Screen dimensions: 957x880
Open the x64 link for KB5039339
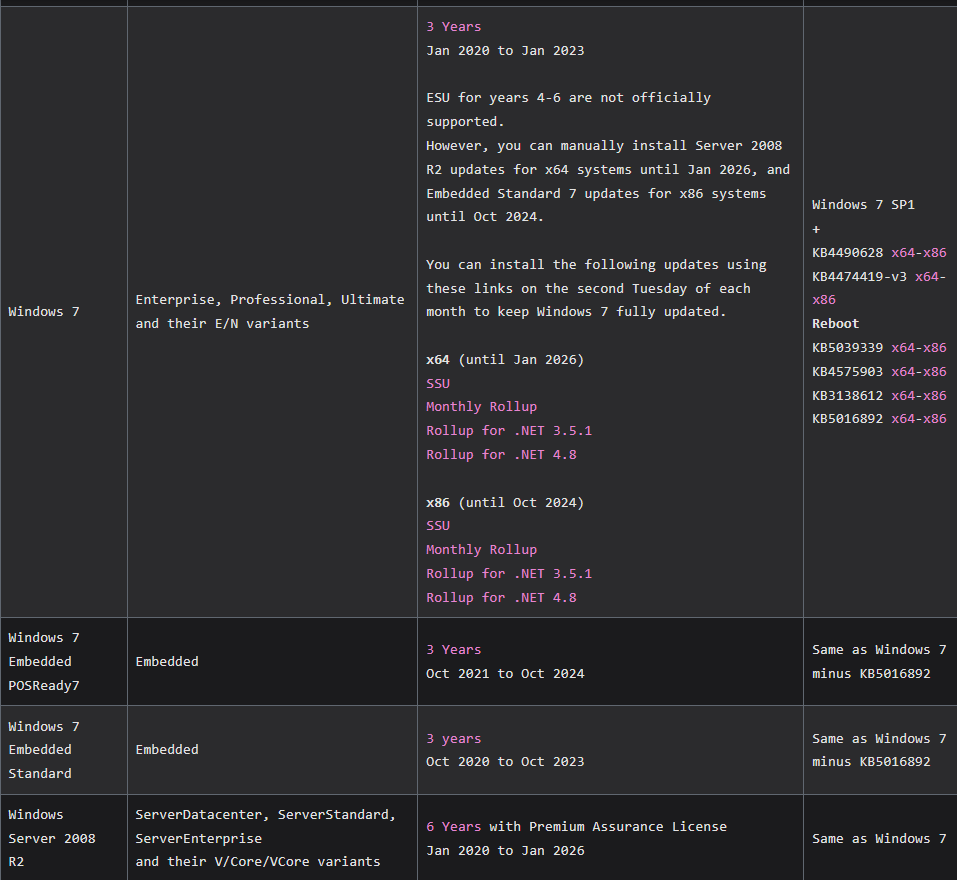[x=903, y=348]
